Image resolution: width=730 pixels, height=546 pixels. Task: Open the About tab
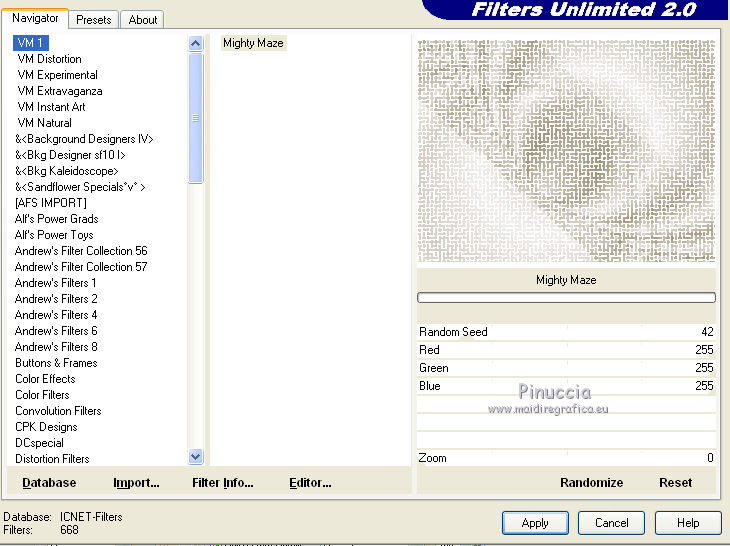pyautogui.click(x=142, y=20)
